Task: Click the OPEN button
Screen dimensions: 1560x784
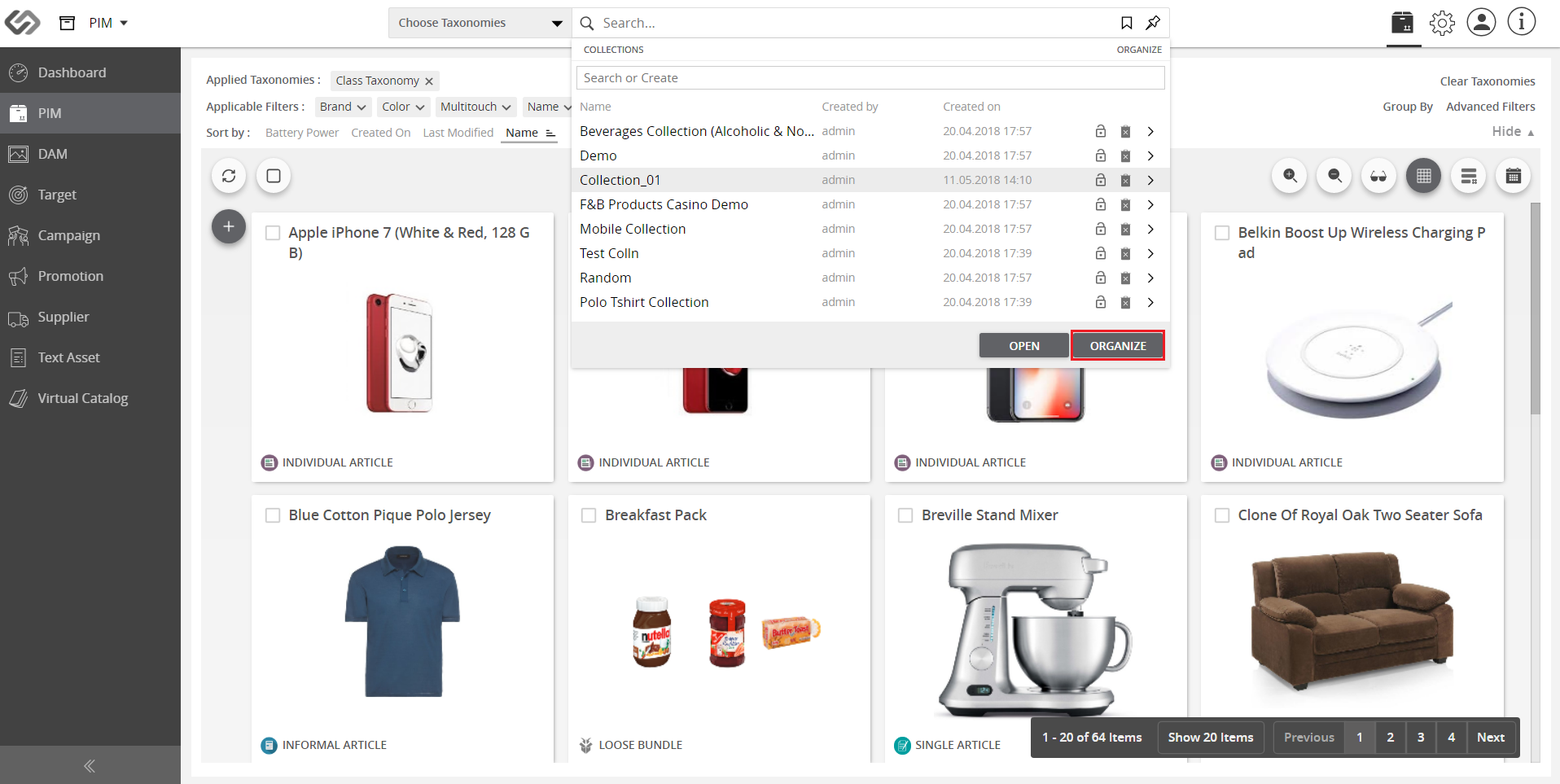Action: tap(1024, 345)
